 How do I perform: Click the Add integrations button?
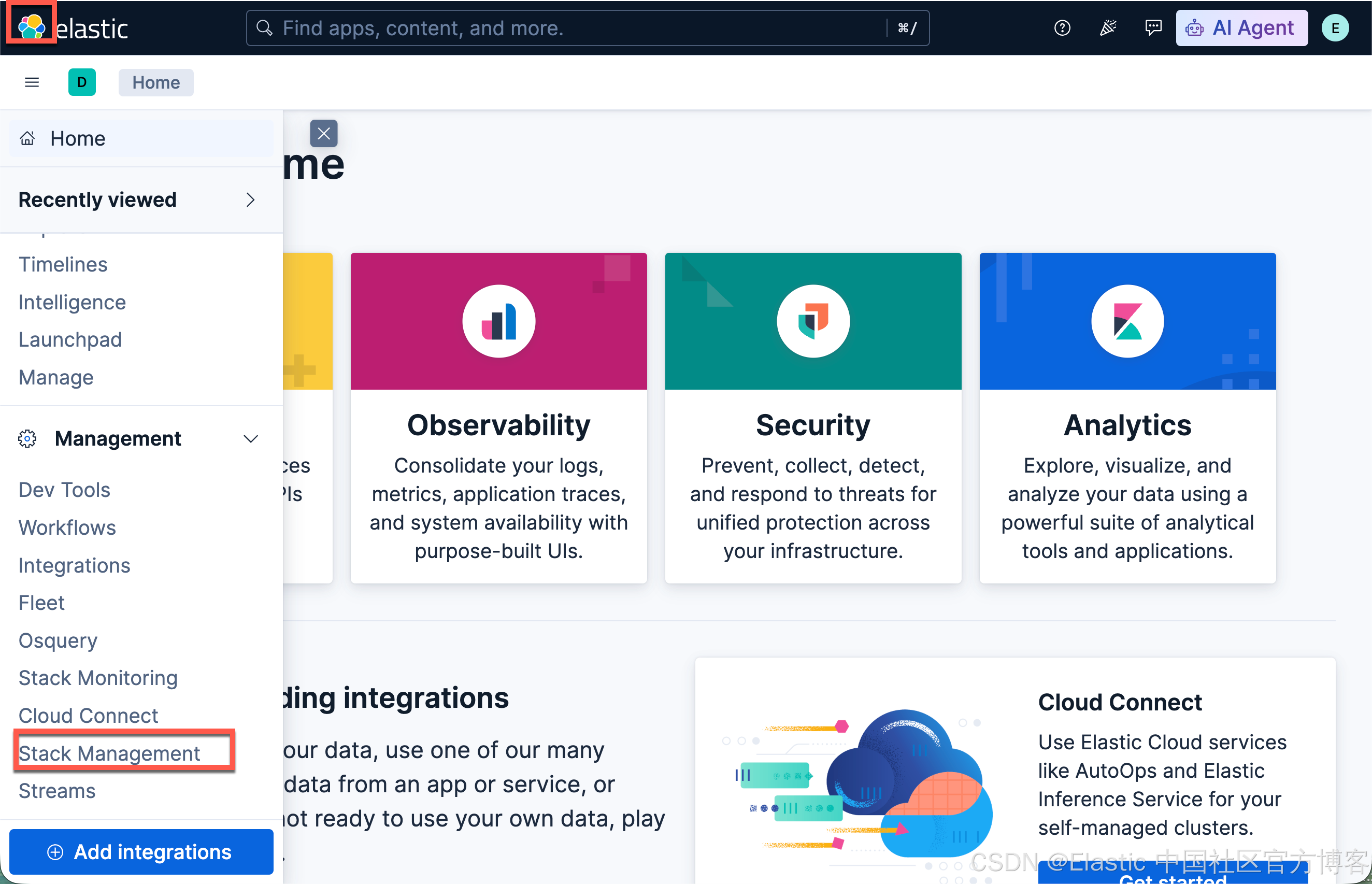click(x=141, y=852)
